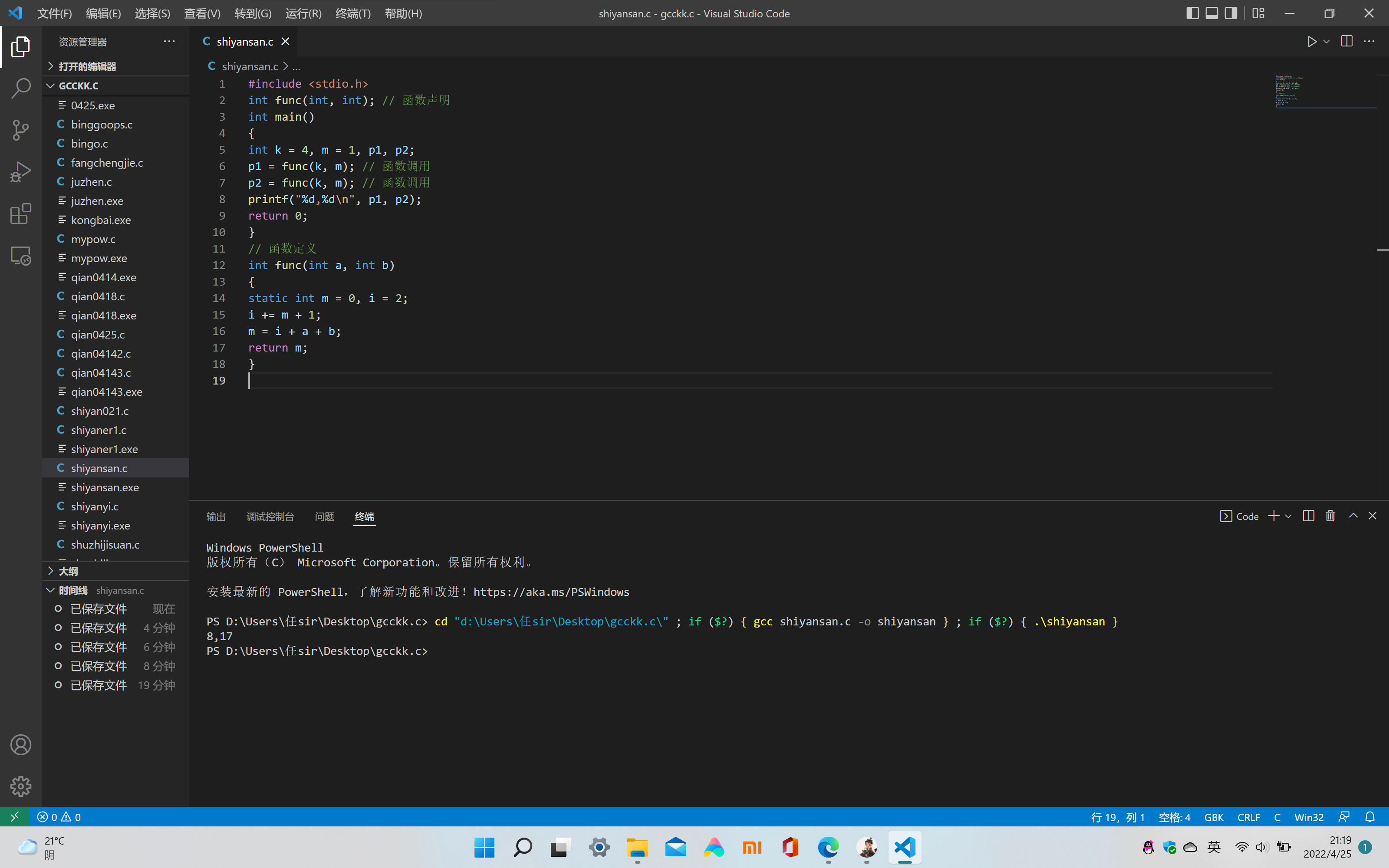
Task: Open the Search view in activity bar
Action: pyautogui.click(x=21, y=89)
